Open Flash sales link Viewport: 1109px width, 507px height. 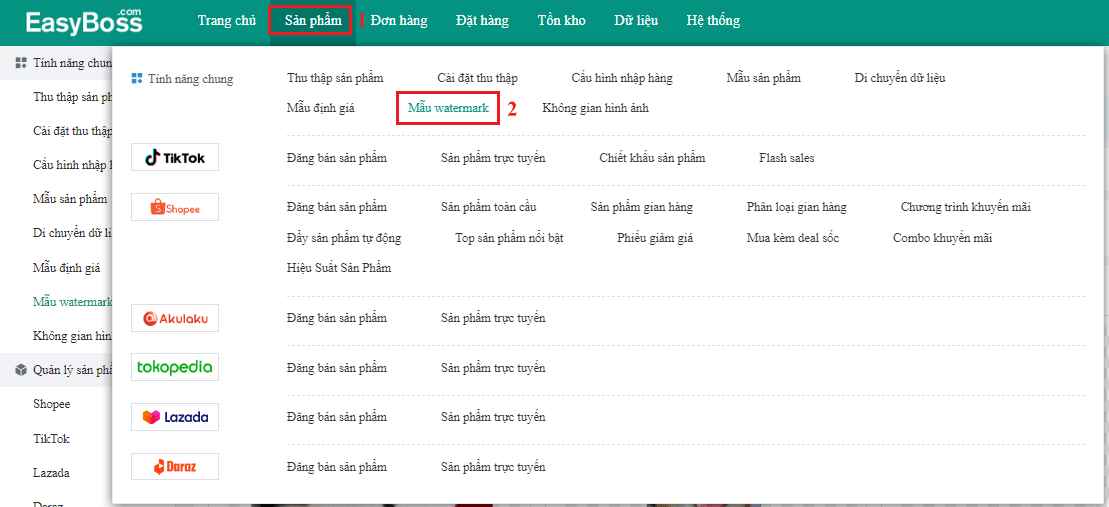(786, 158)
